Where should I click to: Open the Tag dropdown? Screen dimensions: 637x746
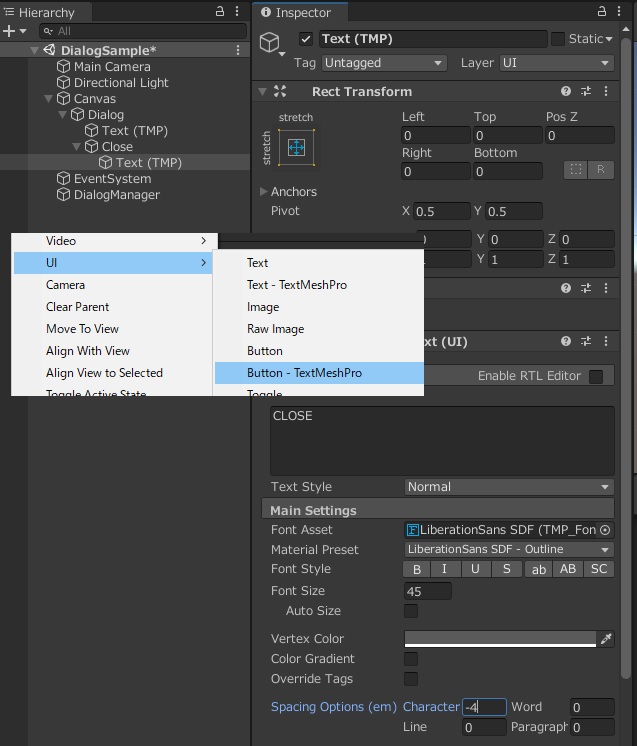tap(384, 63)
